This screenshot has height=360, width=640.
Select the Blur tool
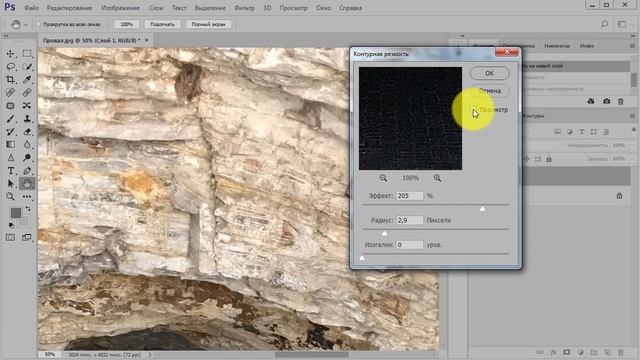tap(27, 144)
